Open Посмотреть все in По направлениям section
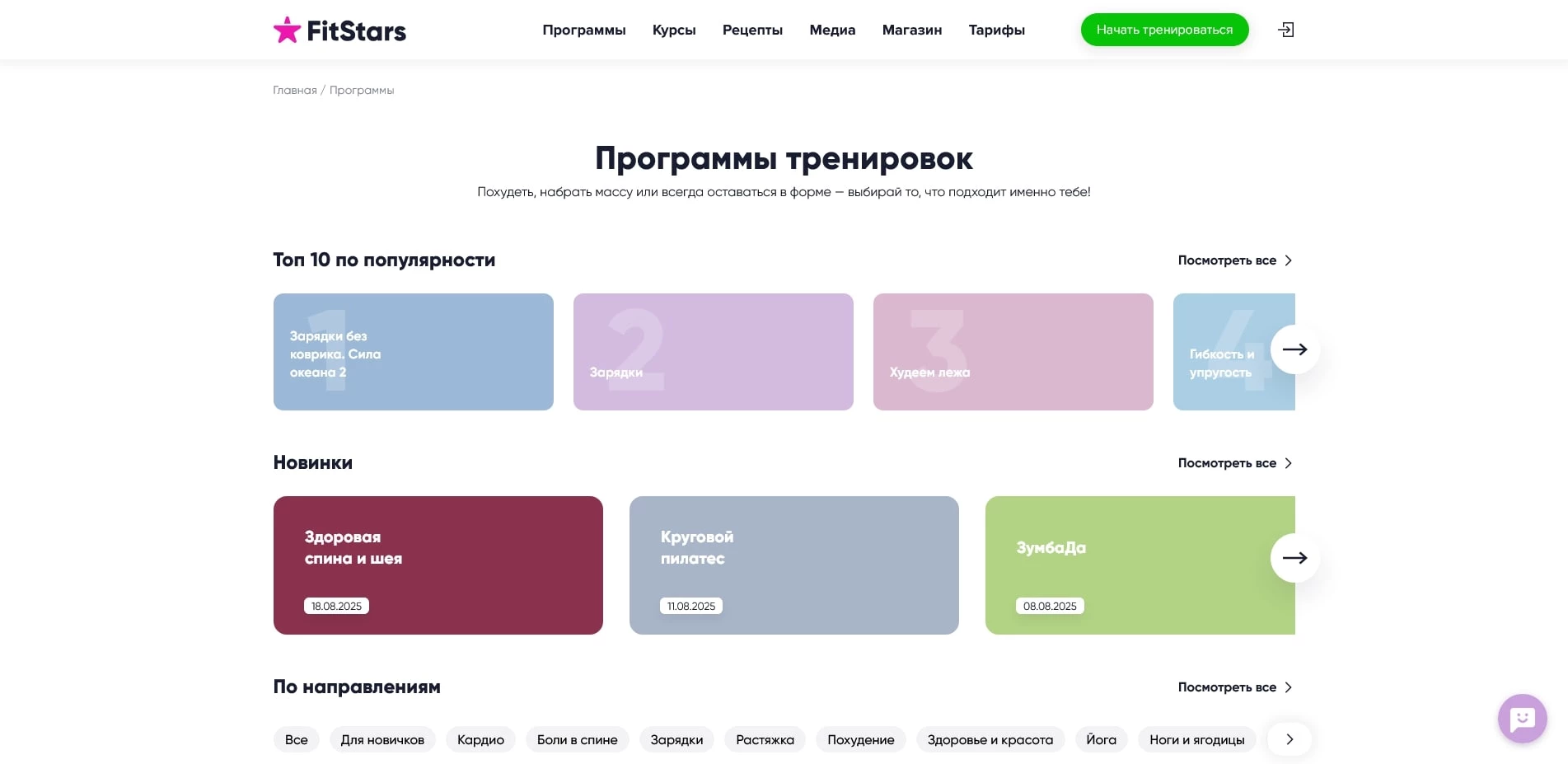 (1227, 687)
